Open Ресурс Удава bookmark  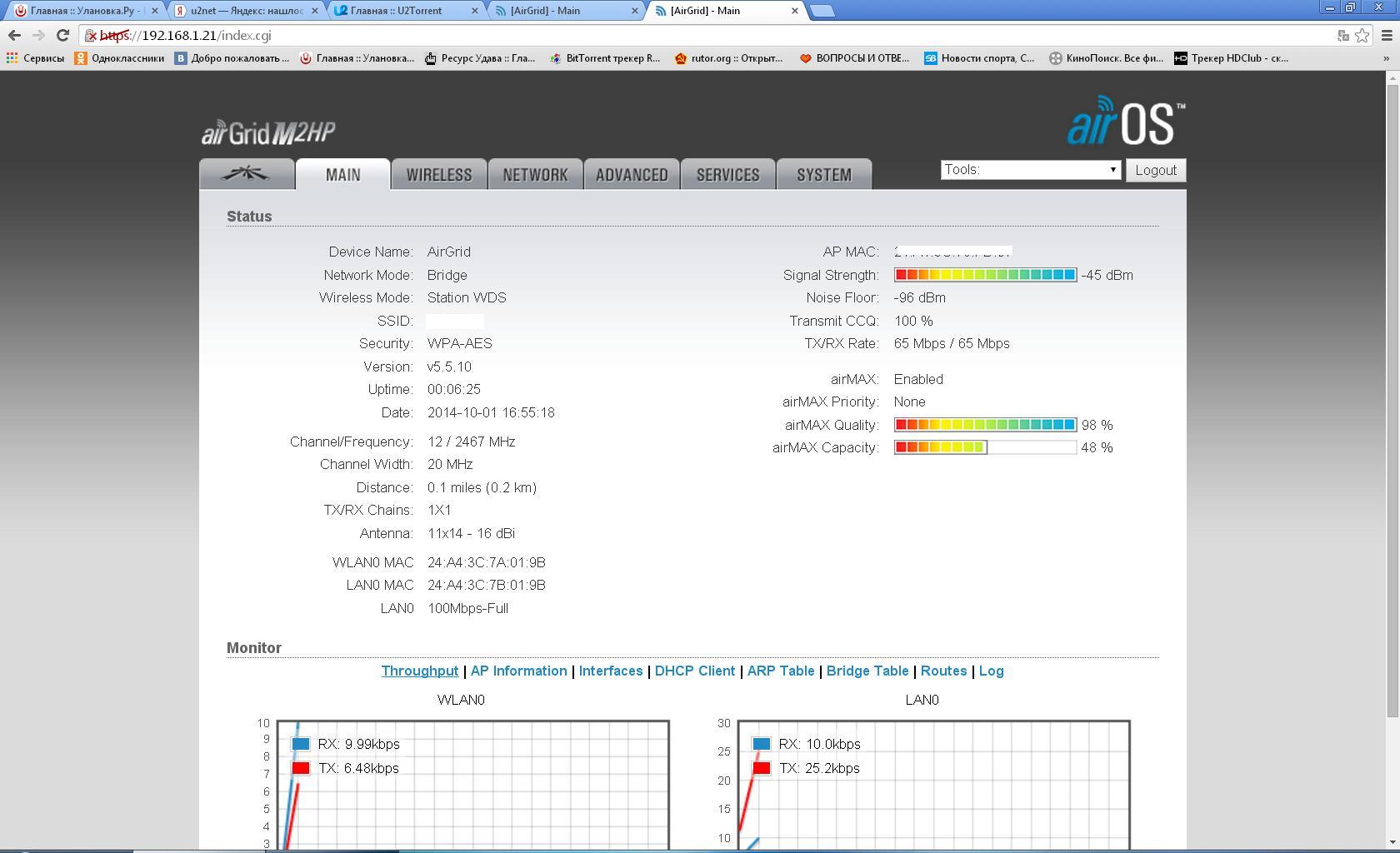[x=480, y=58]
